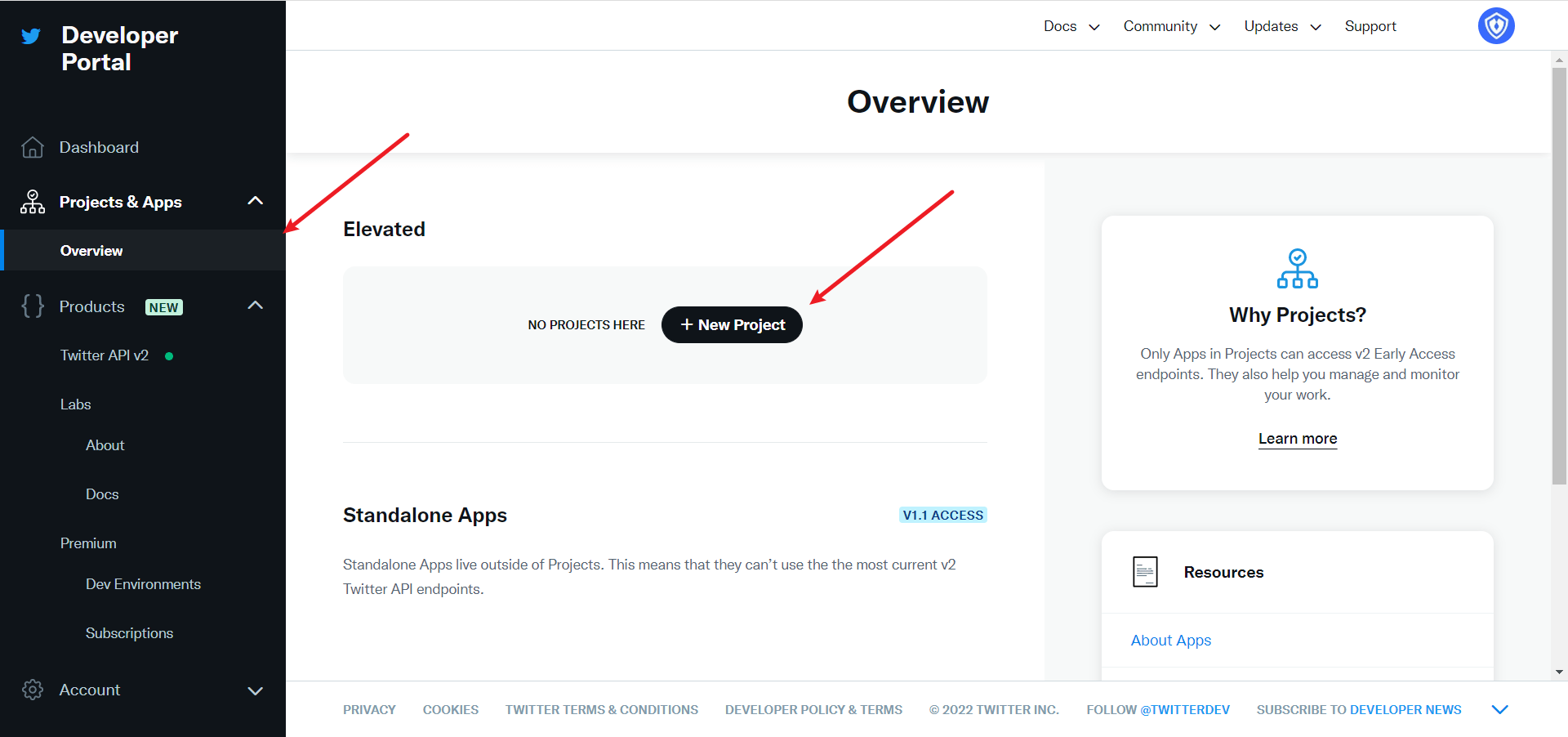
Task: Expand the Account section chevron
Action: click(255, 690)
